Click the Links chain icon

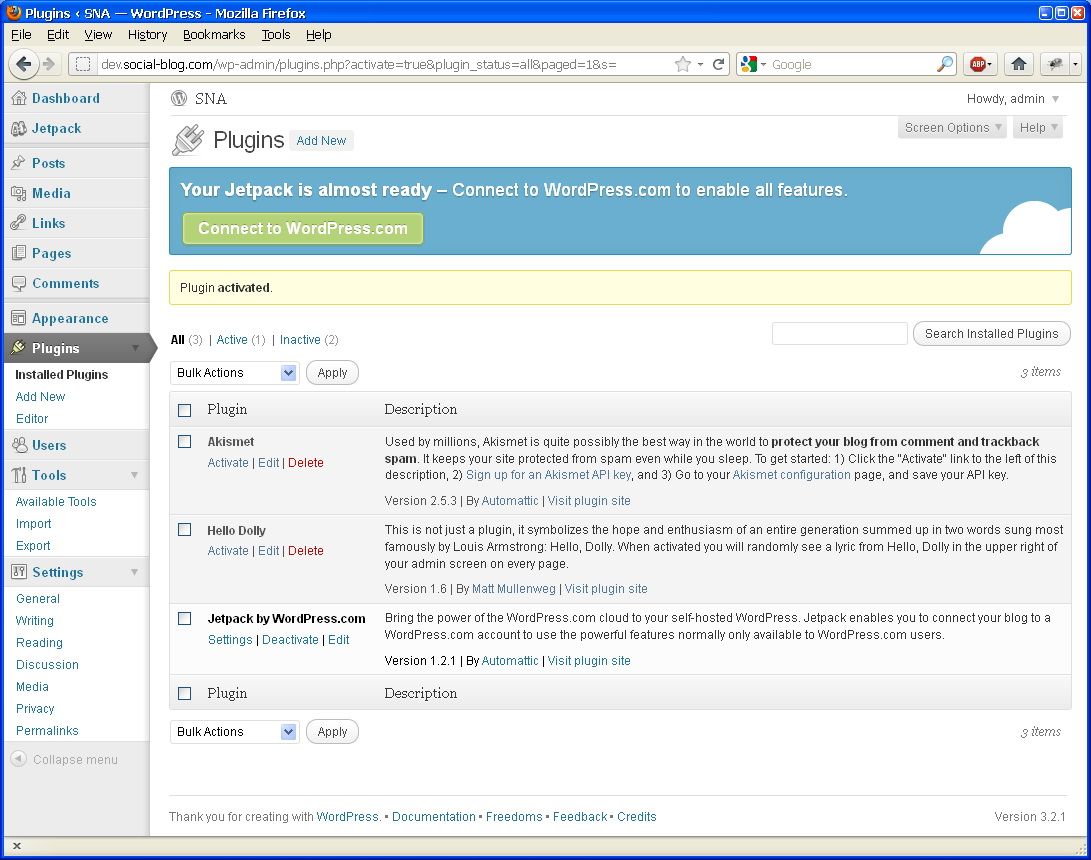(x=19, y=223)
